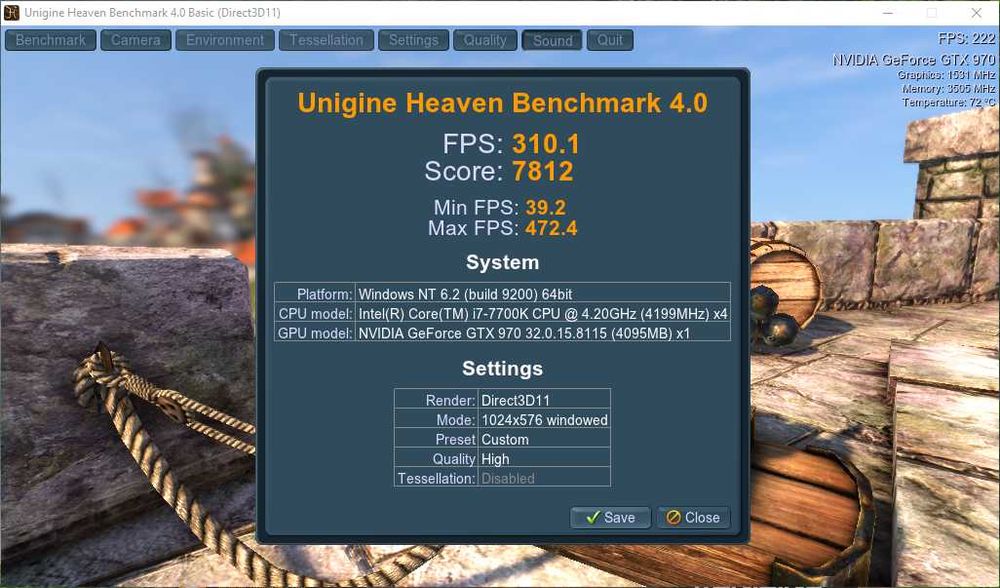Click the Memory: 3505 MHz overlay
Screen dimensions: 1000x588
948,89
